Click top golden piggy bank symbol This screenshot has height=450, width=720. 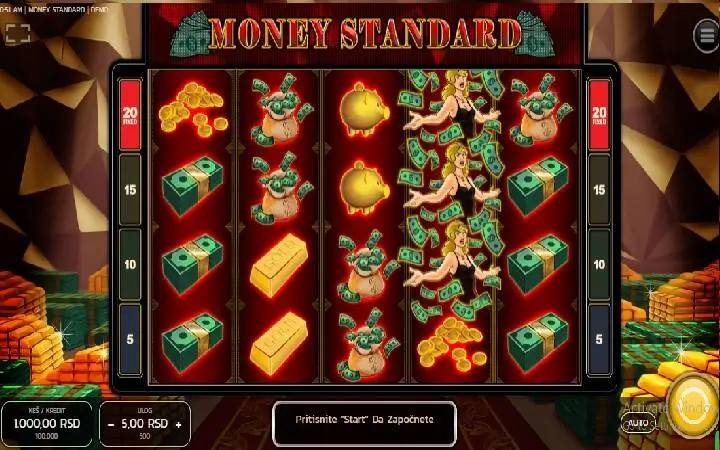pos(364,109)
